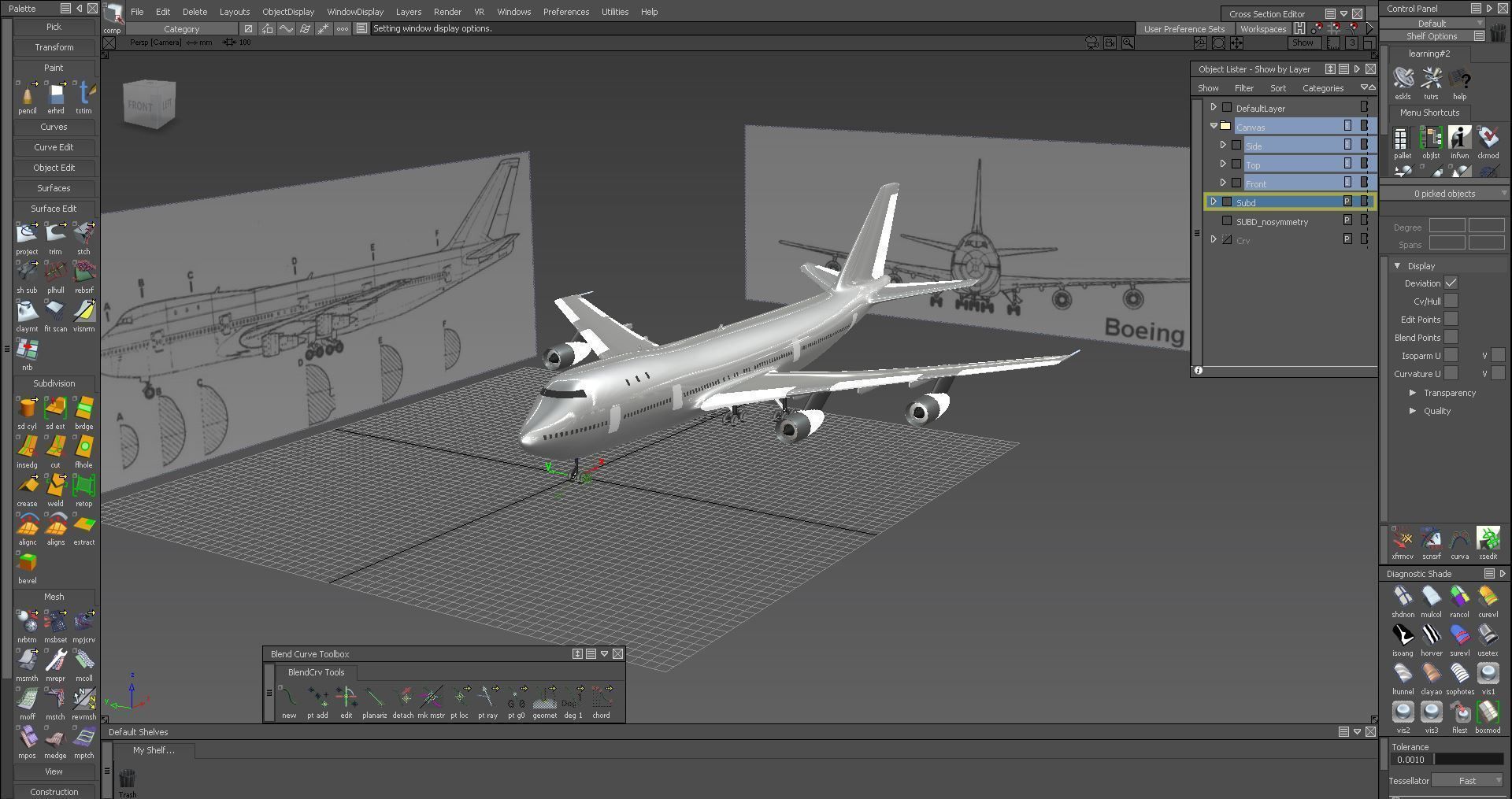
Task: Click User Preference Sets button
Action: click(1184, 29)
